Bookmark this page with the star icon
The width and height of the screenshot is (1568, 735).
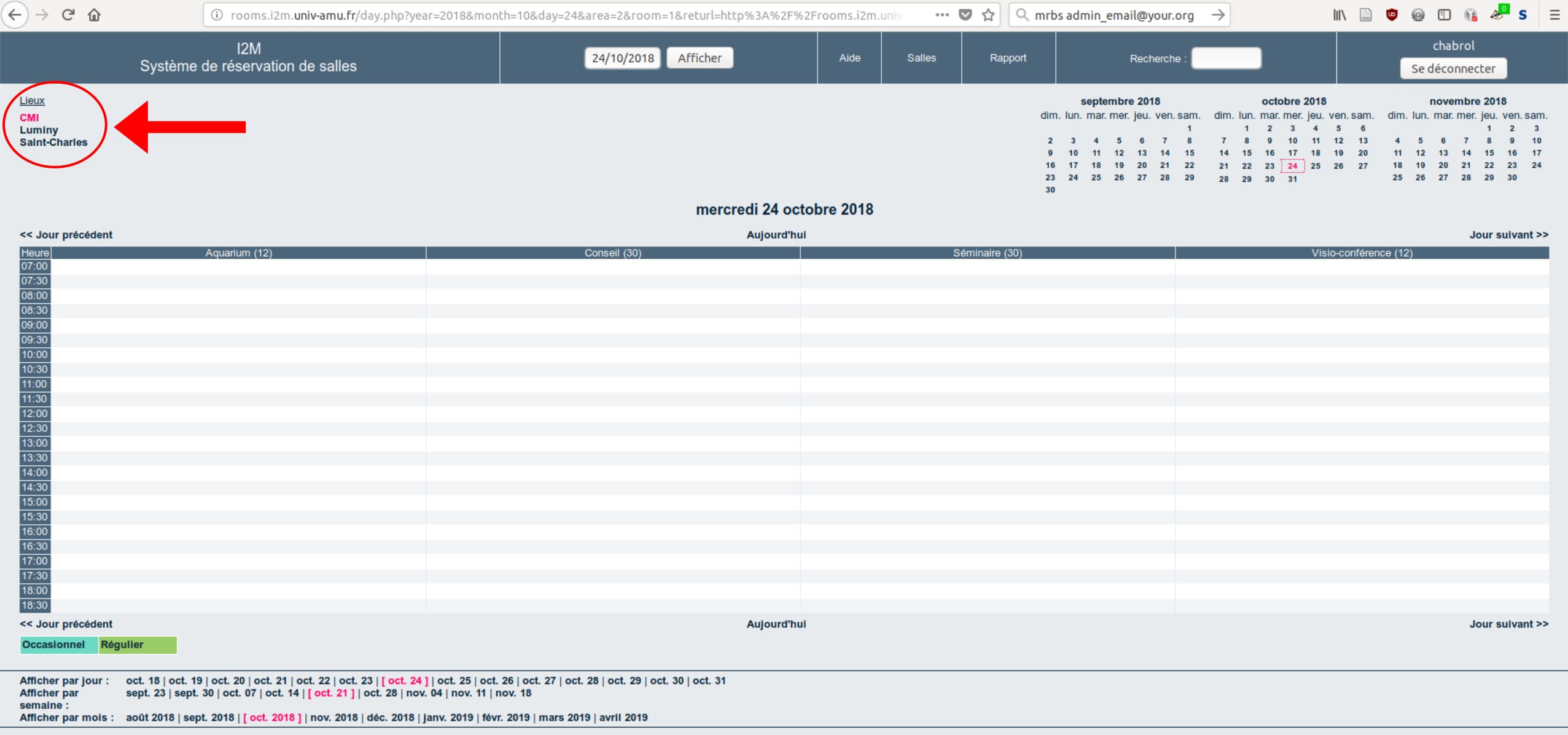point(988,15)
